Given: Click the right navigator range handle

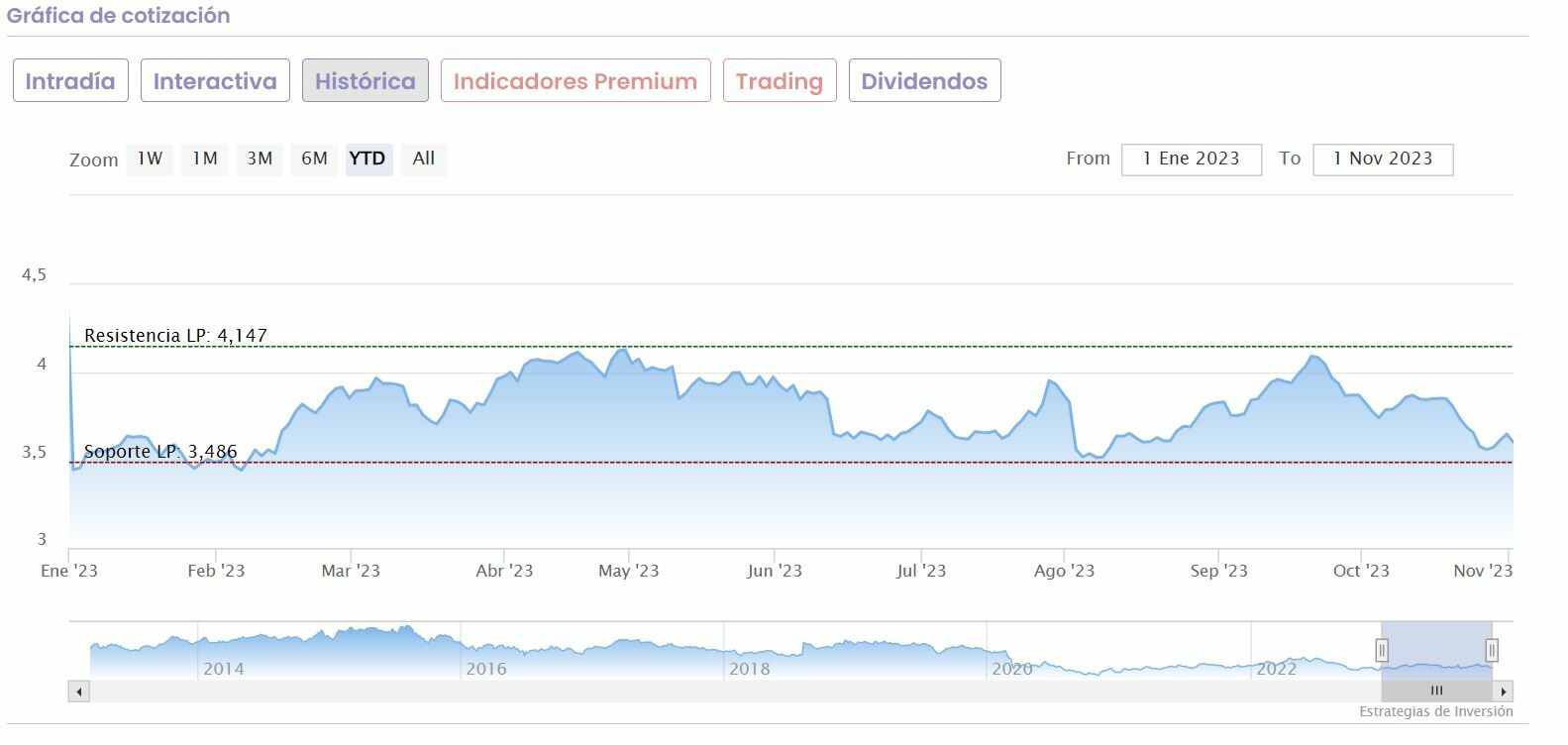Looking at the screenshot, I should (x=1492, y=651).
